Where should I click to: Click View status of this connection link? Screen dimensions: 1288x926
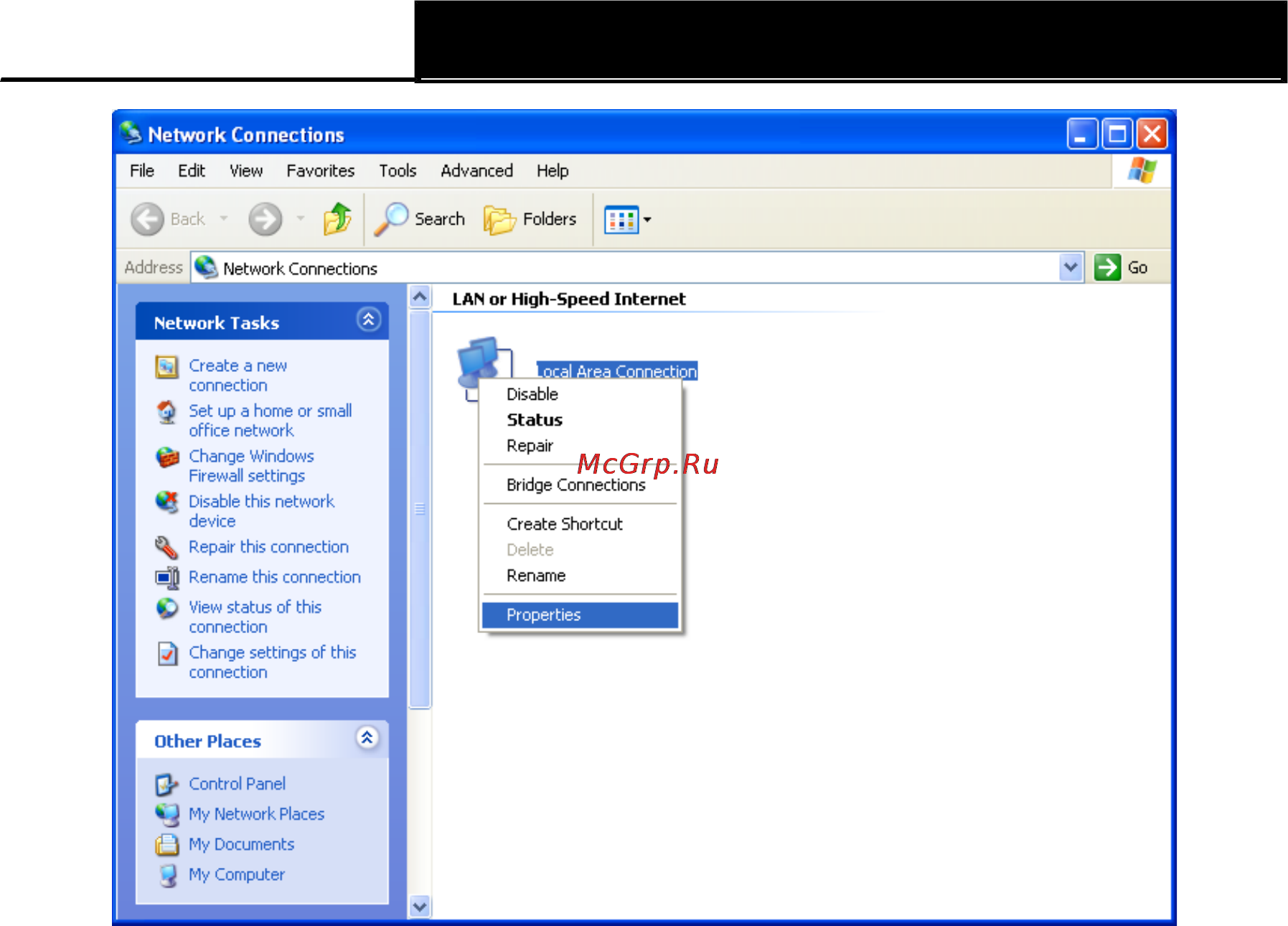click(x=255, y=617)
